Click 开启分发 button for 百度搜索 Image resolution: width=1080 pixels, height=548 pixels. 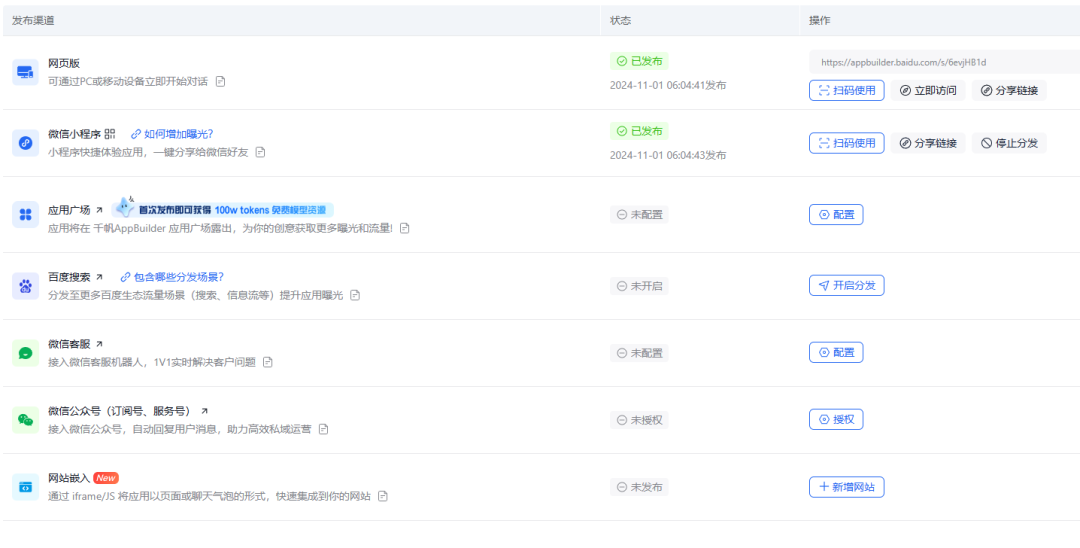pyautogui.click(x=847, y=285)
